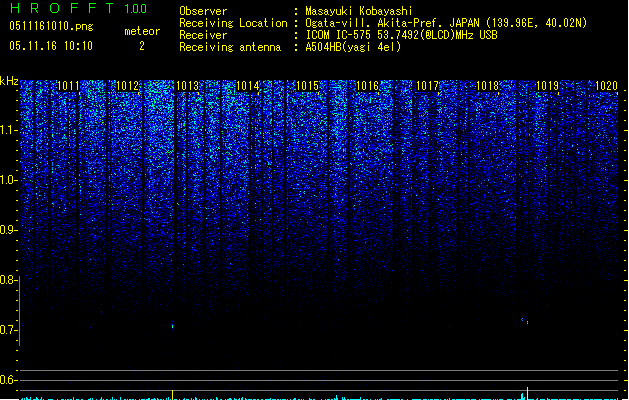
Task: Click the date stamp 05.11.16 10:10
Action: [51, 46]
